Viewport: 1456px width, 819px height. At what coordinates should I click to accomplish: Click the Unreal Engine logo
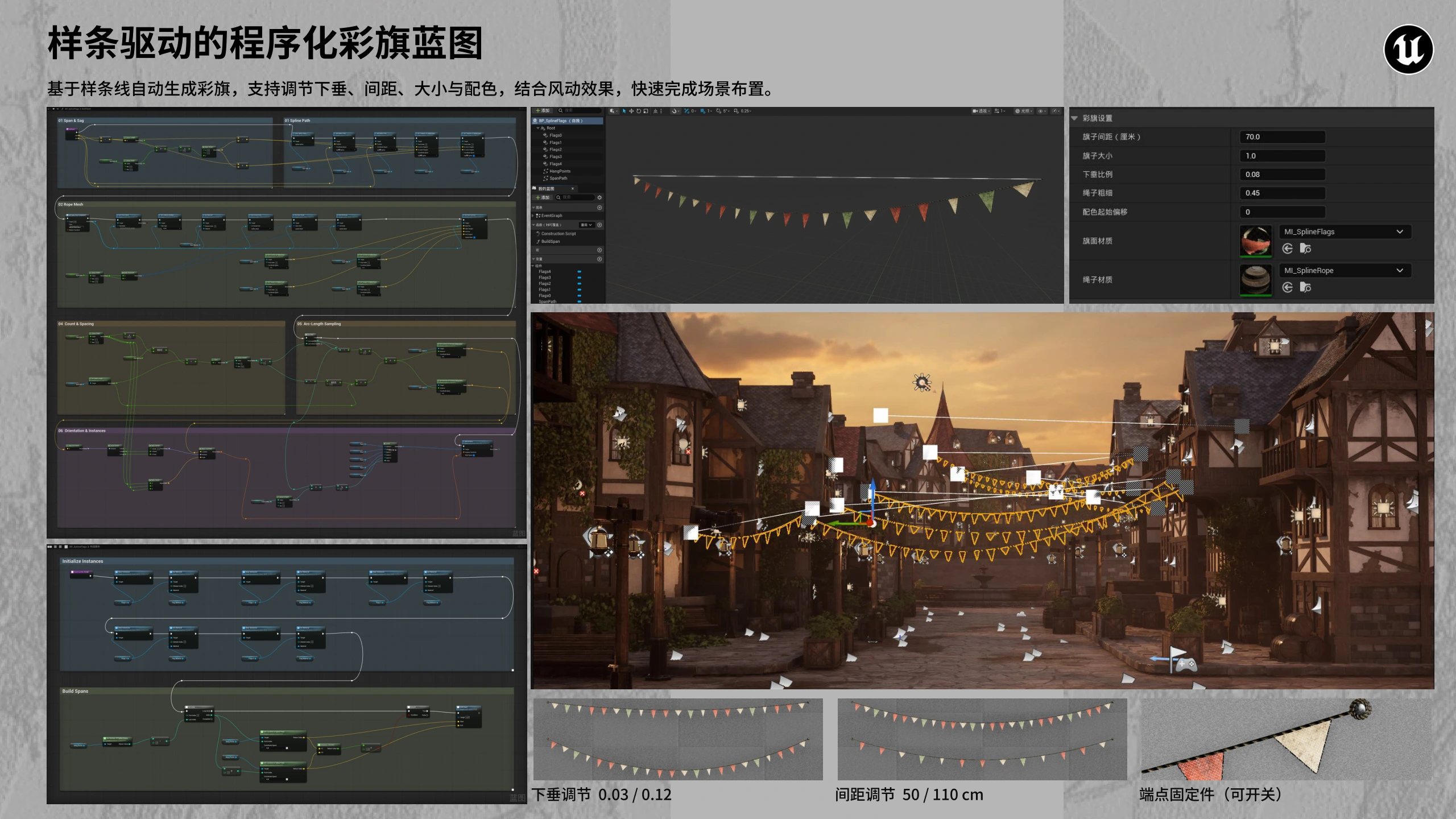[x=1408, y=49]
